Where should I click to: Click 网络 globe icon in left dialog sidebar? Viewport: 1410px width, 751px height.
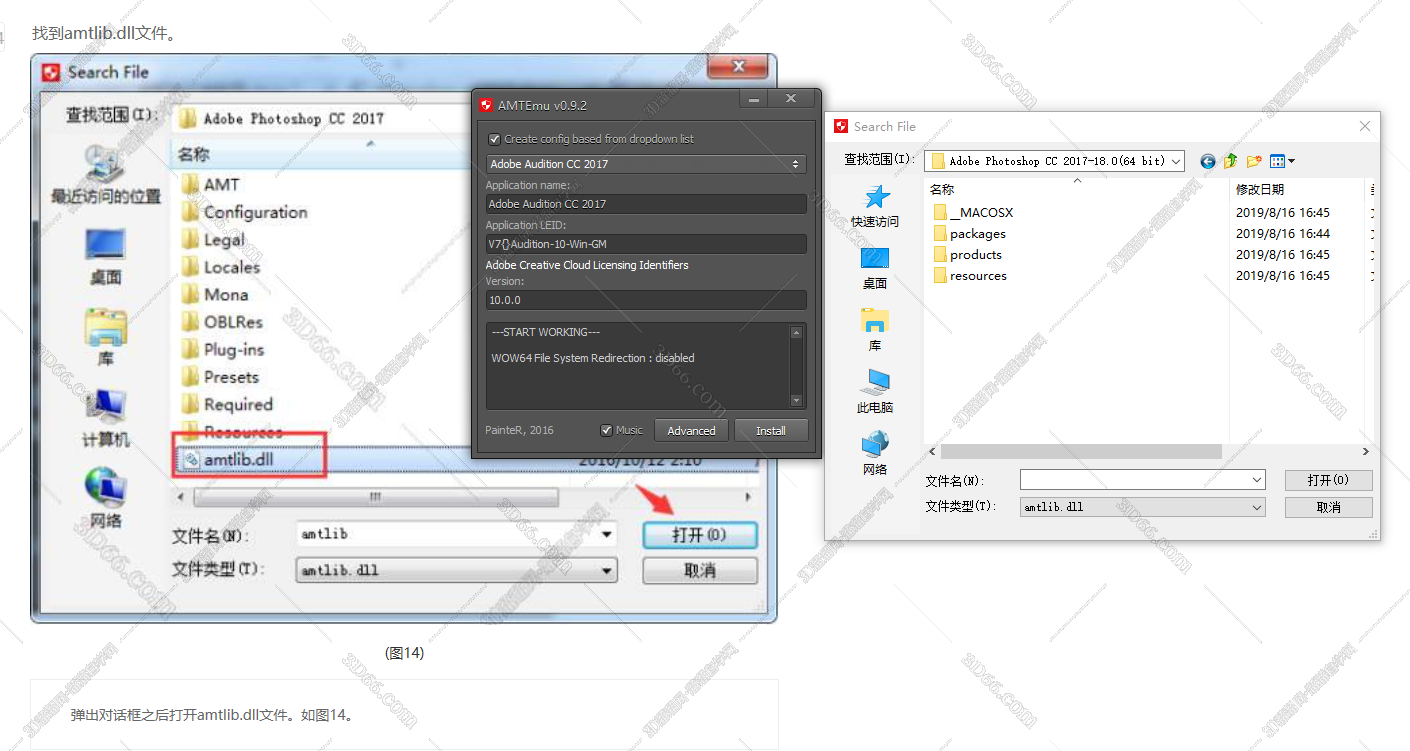pyautogui.click(x=105, y=488)
